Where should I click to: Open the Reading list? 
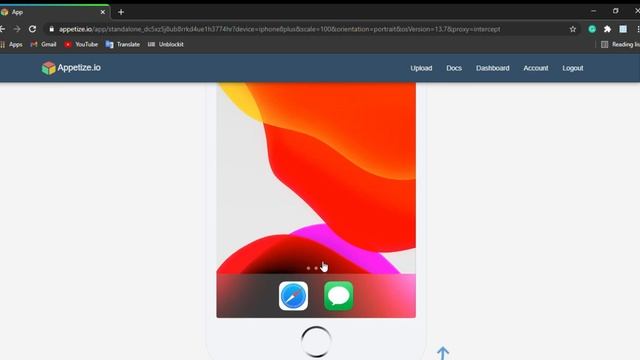point(620,44)
